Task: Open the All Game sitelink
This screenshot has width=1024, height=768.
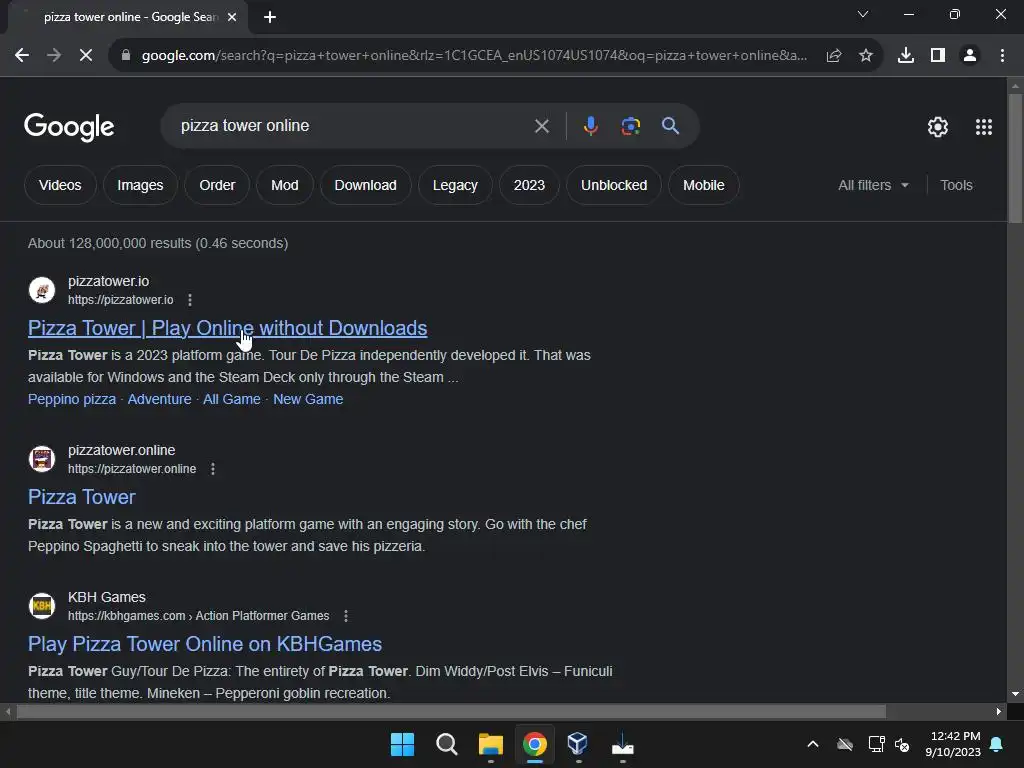Action: point(232,399)
